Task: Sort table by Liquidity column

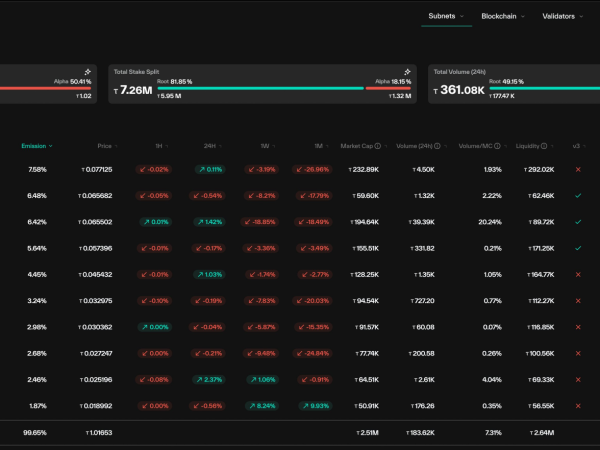Action: [535, 146]
